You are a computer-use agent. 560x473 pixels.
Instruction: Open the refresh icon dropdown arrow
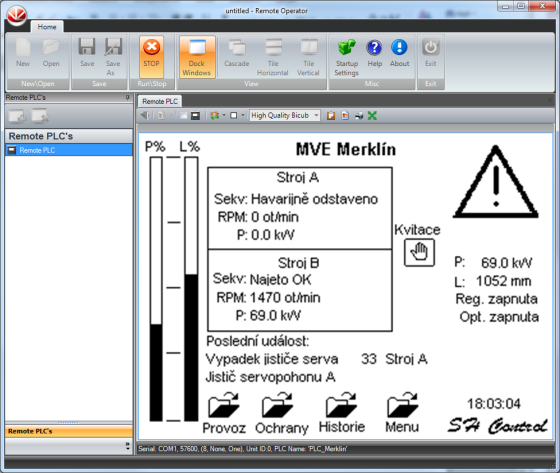(224, 115)
